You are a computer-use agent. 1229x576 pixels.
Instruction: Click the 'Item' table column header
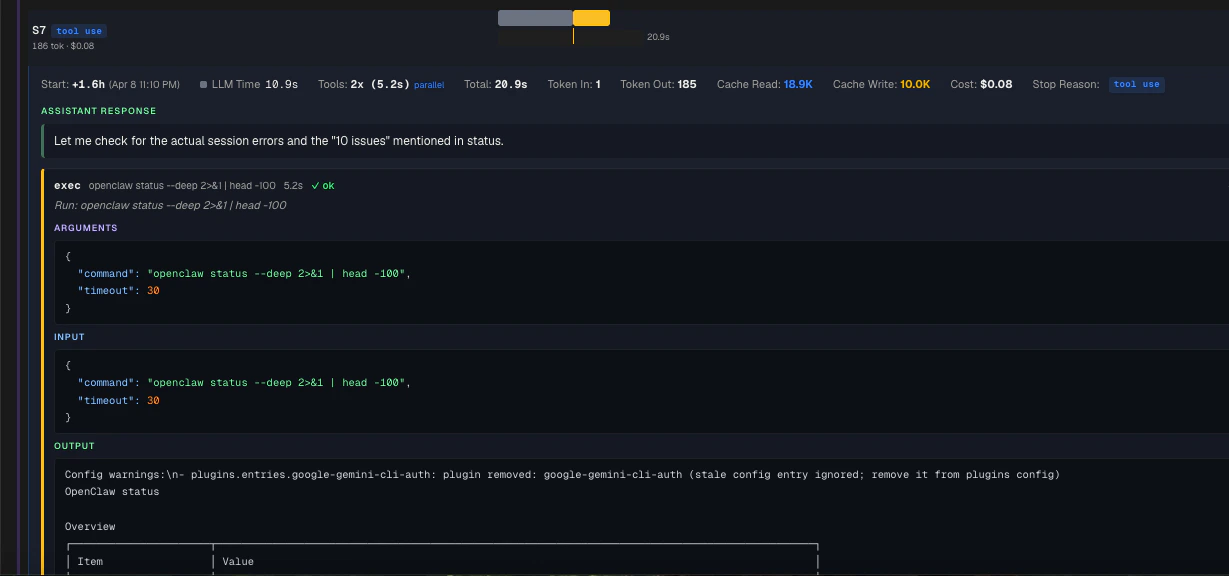click(x=90, y=561)
